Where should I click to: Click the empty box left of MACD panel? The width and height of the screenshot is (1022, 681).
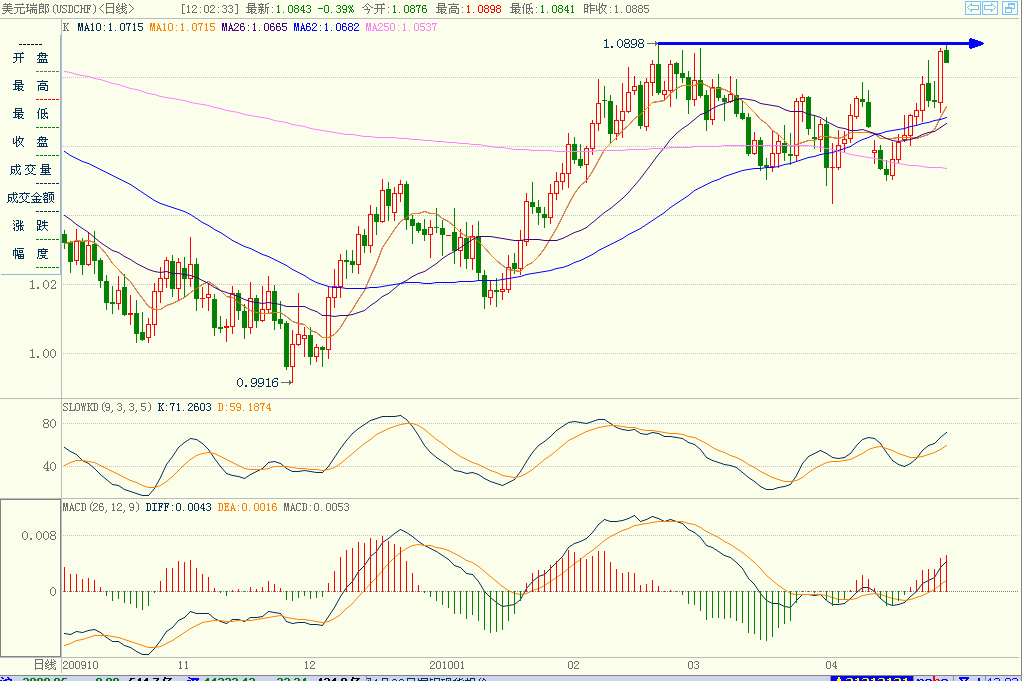tap(31, 578)
